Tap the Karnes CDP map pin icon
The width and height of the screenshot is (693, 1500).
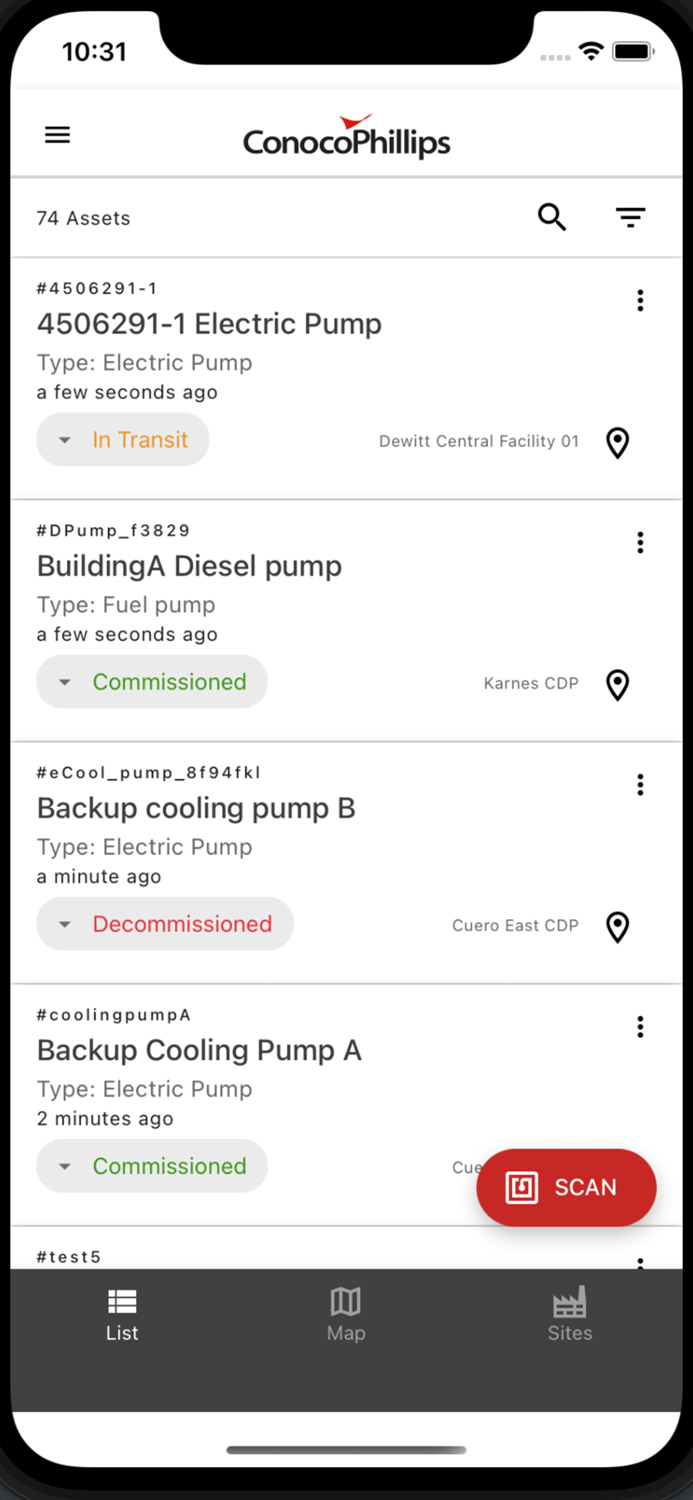(x=617, y=685)
